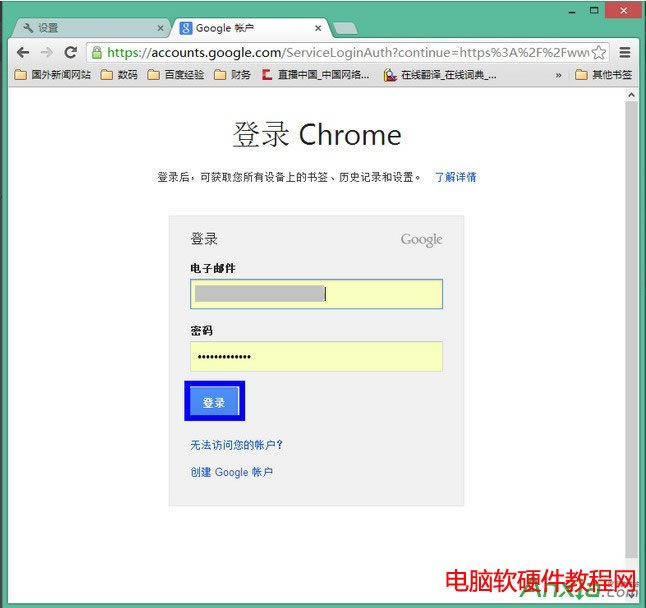Open the 数码 bookmark folder
Image resolution: width=646 pixels, height=608 pixels.
(x=119, y=75)
